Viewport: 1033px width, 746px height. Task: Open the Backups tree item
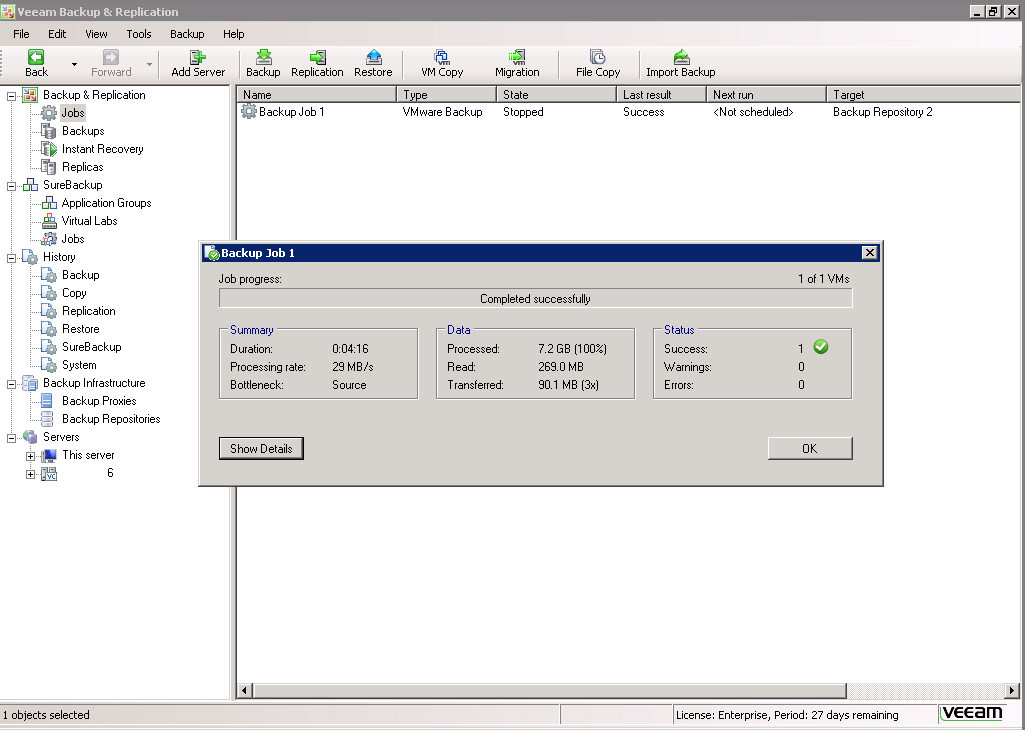[83, 131]
